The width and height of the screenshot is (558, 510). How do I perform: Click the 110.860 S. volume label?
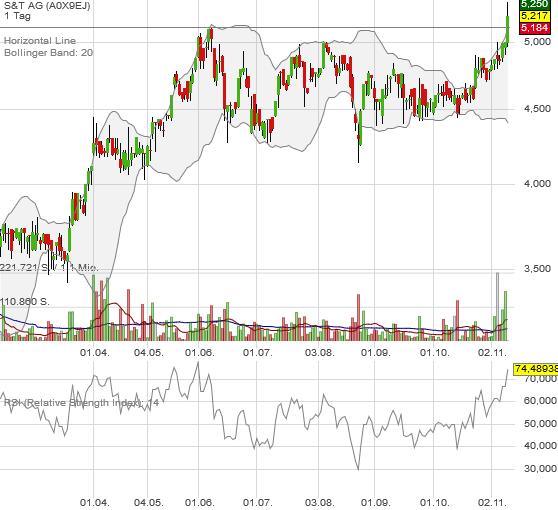coord(24,302)
